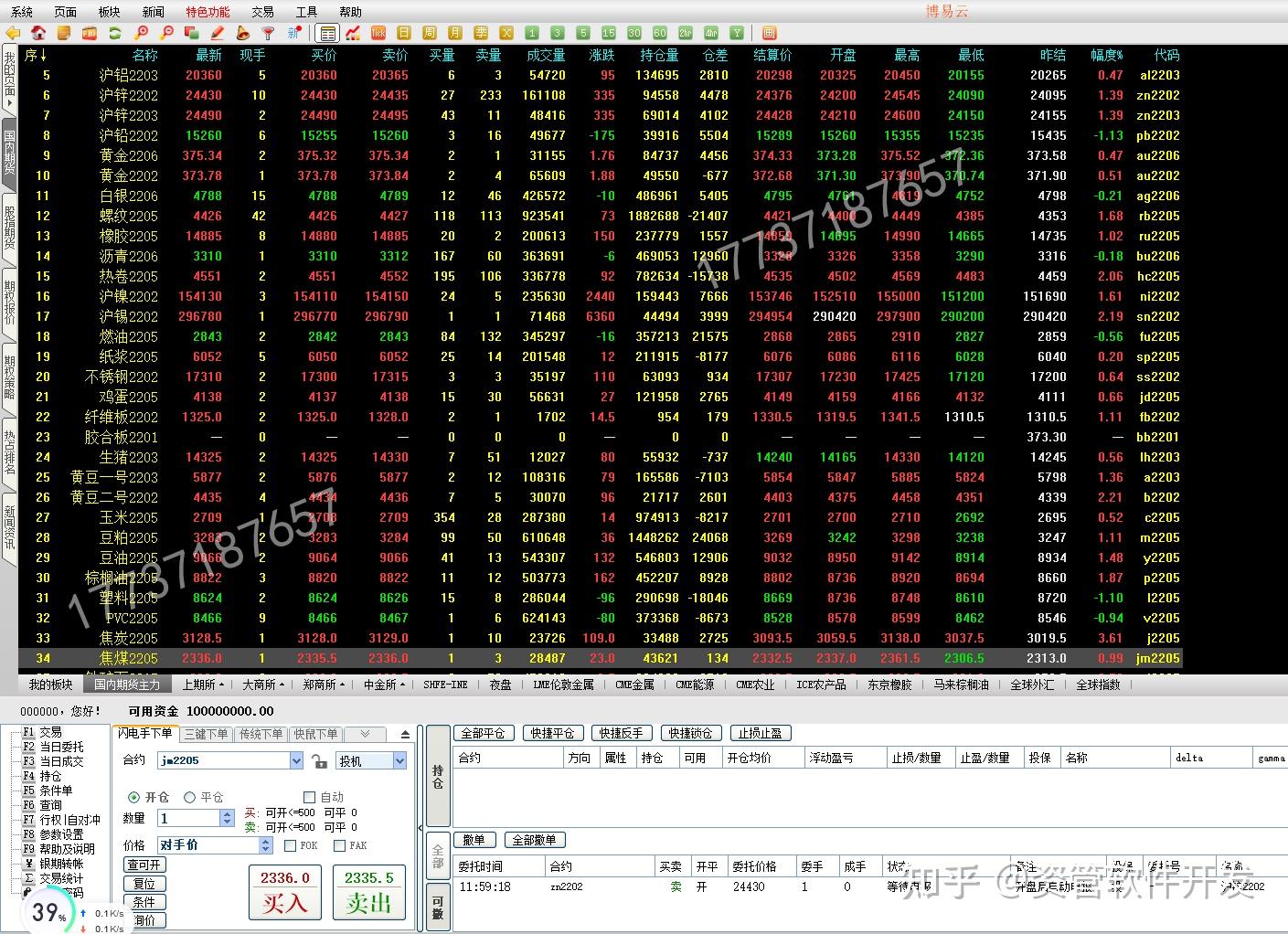Select the 季 quarterly period icon
This screenshot has height=934, width=1288.
click(x=481, y=33)
